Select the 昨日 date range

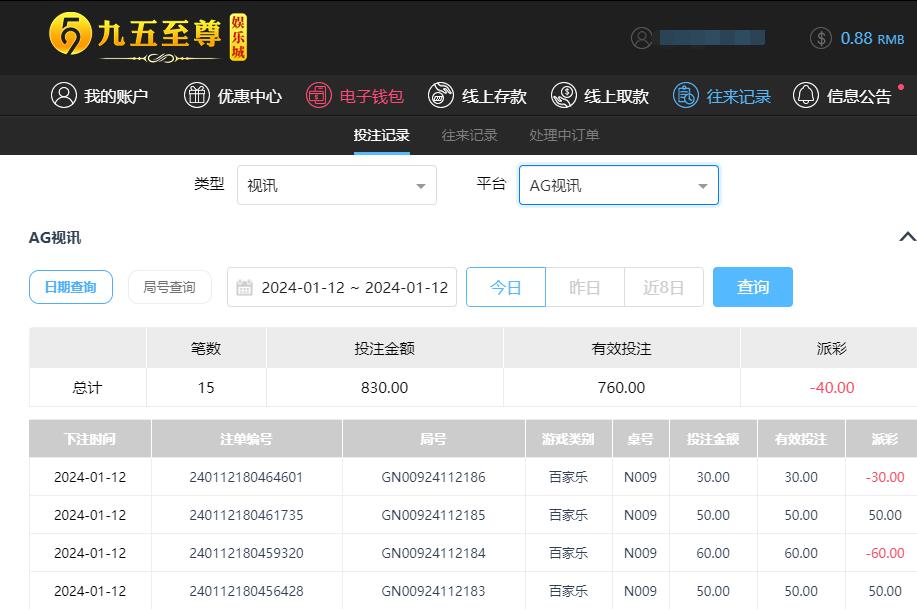(x=585, y=287)
